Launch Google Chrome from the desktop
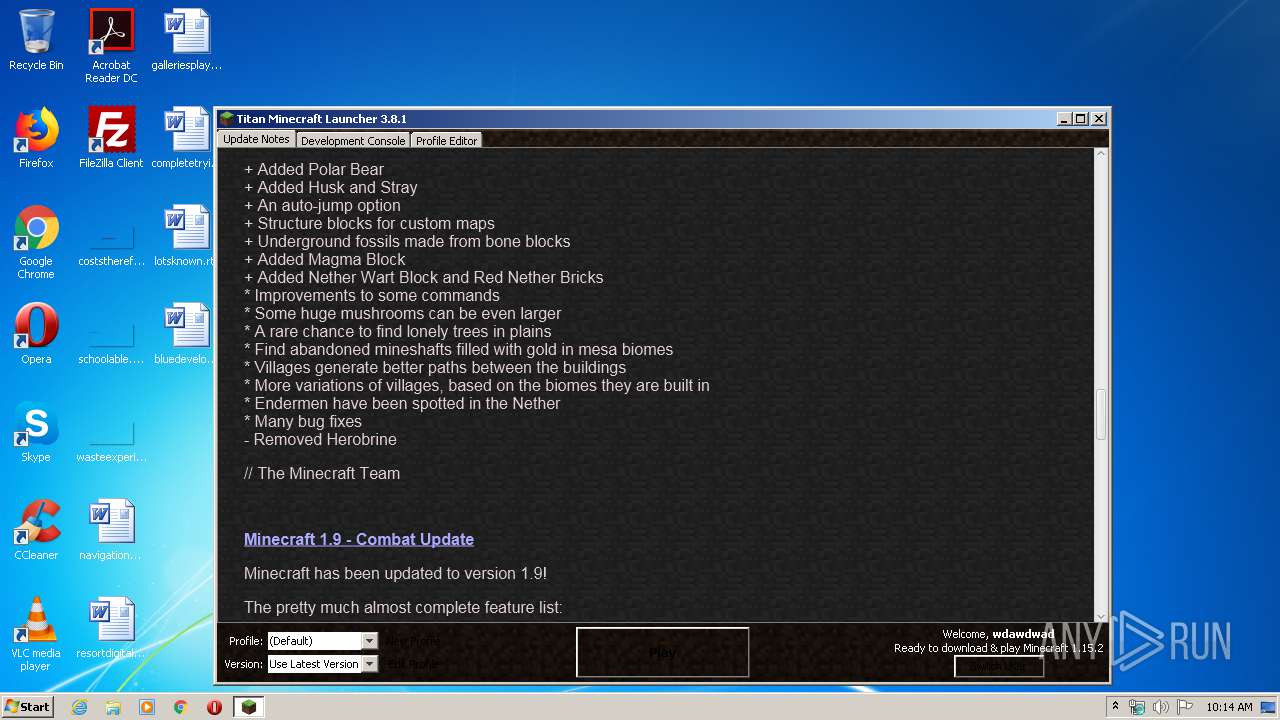 tap(36, 242)
